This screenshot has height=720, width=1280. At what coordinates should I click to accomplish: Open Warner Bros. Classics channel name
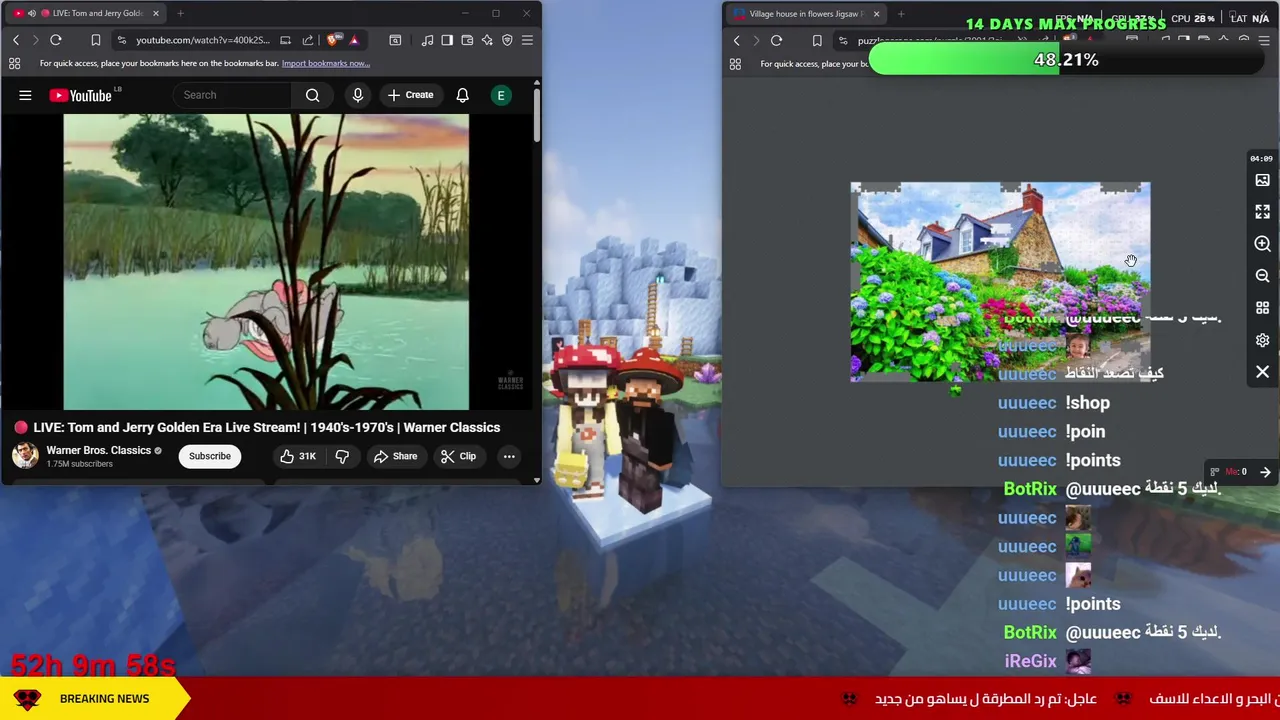tap(98, 450)
